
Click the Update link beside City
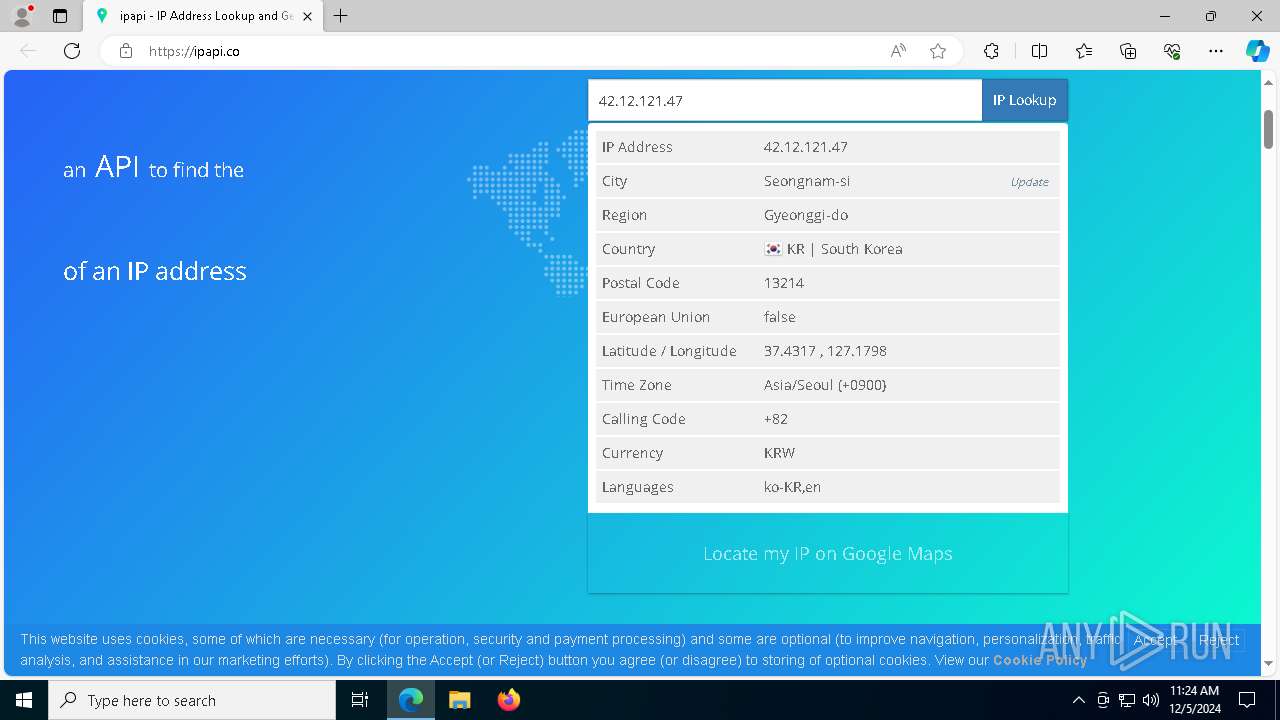(1029, 182)
